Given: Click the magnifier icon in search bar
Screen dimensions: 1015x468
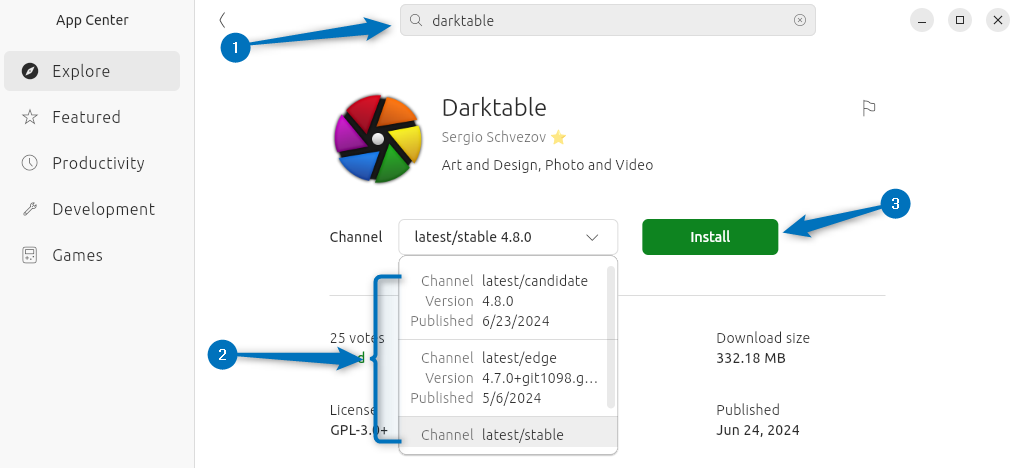Looking at the screenshot, I should 416,20.
